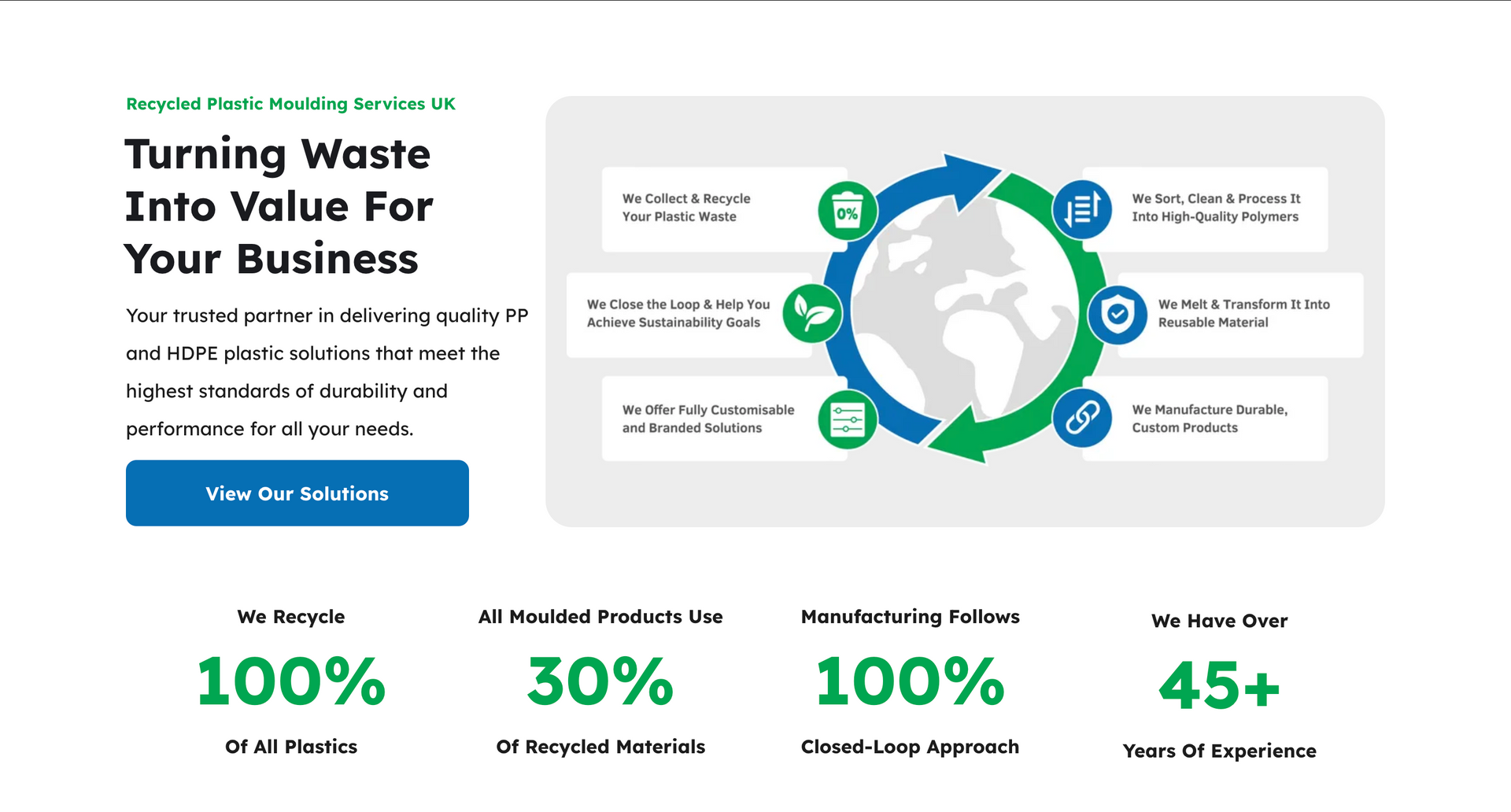Click the blue shield checkmark icon
Screen dimensions: 1511x812
click(1118, 315)
